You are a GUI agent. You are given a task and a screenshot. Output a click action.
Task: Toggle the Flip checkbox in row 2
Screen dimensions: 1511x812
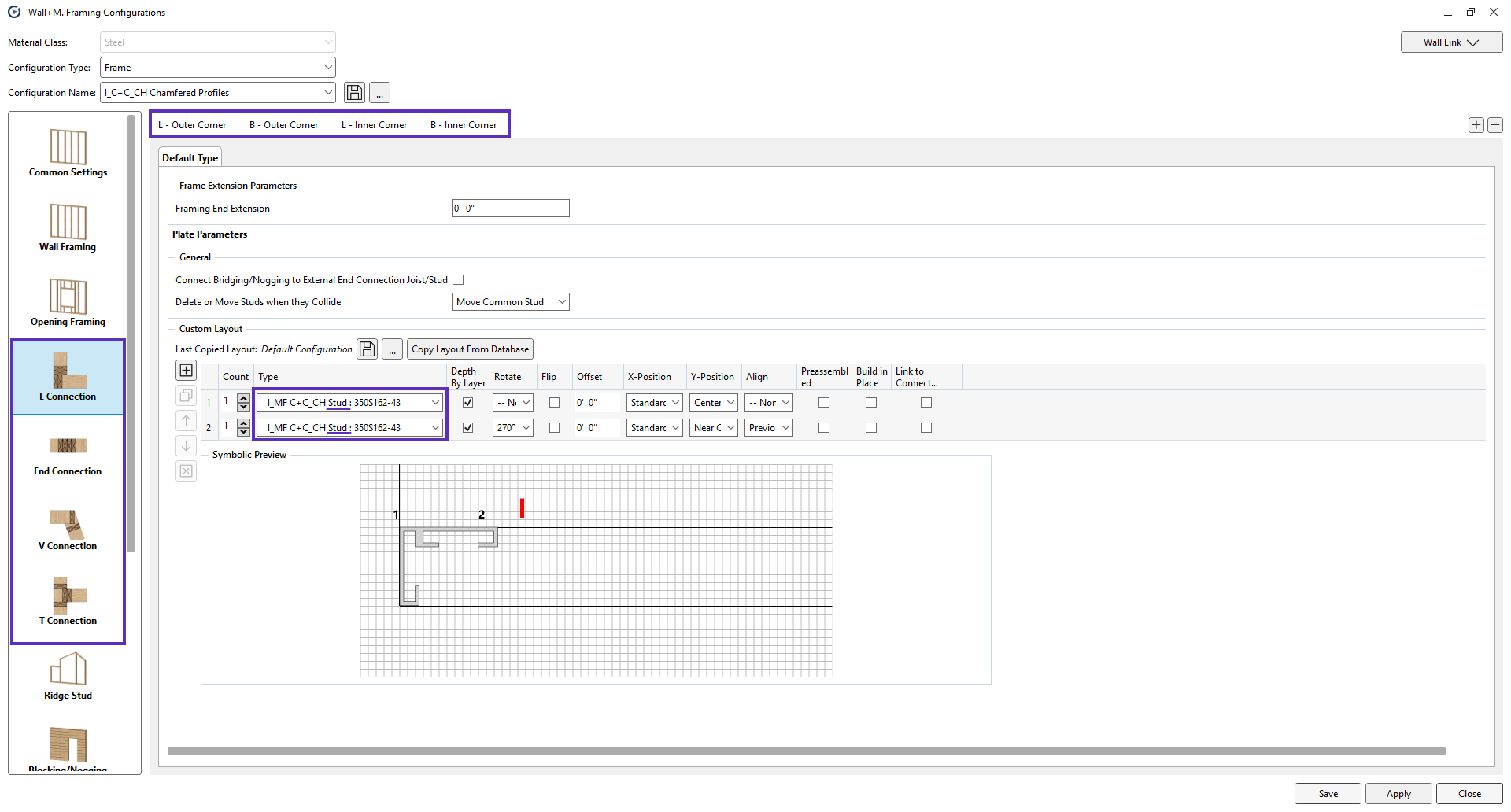pyautogui.click(x=554, y=428)
